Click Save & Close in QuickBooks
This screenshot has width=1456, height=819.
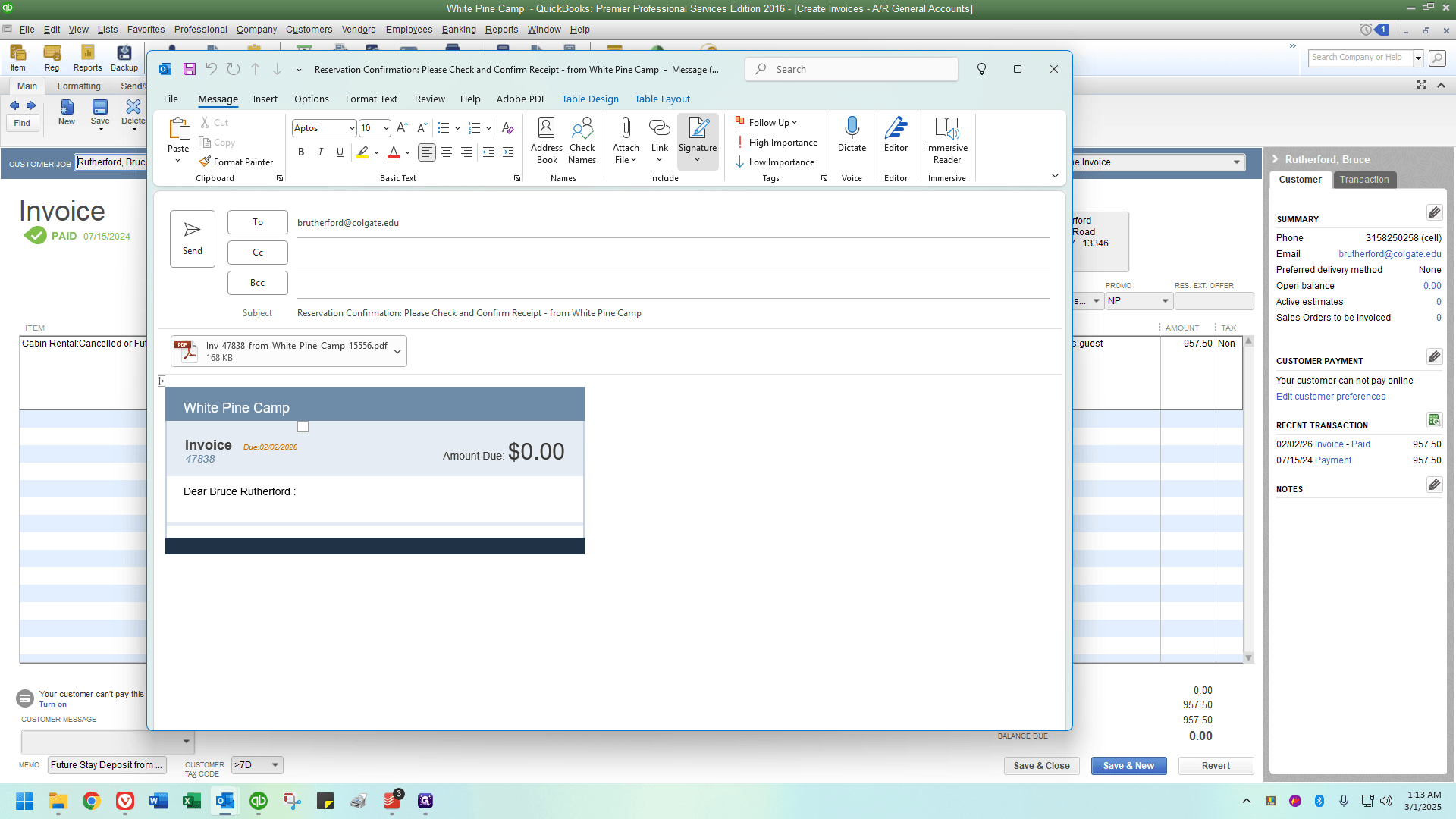(x=1041, y=766)
